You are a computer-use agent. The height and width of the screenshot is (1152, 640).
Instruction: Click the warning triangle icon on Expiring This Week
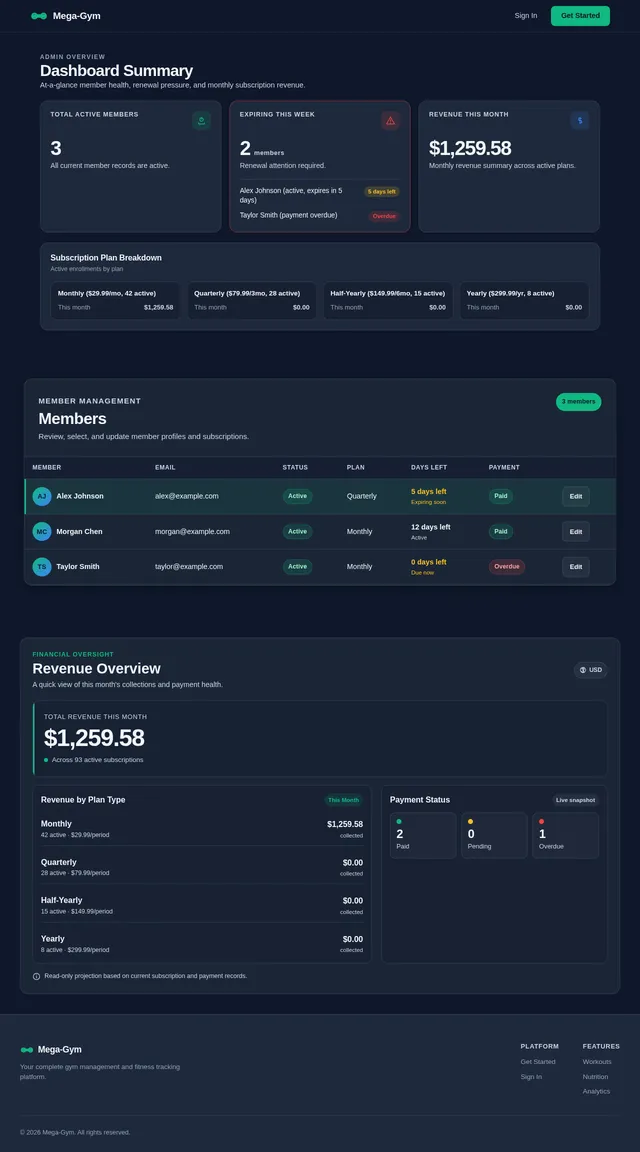390,120
